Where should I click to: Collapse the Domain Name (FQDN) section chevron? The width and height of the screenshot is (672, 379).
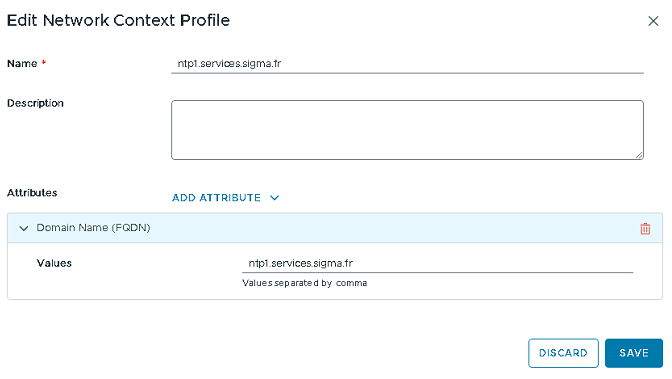[x=24, y=228]
